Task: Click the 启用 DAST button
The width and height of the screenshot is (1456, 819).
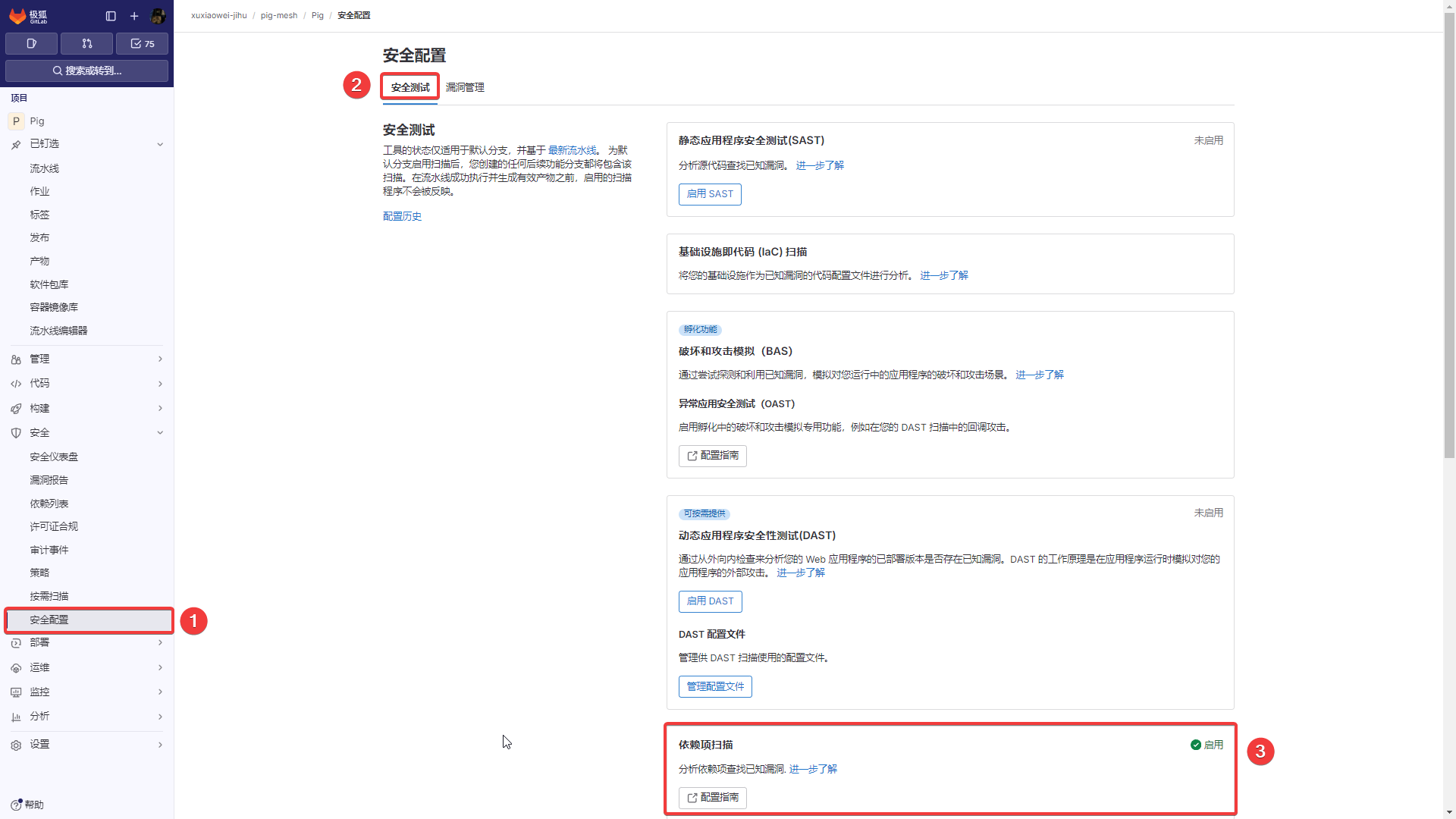Action: pyautogui.click(x=709, y=601)
